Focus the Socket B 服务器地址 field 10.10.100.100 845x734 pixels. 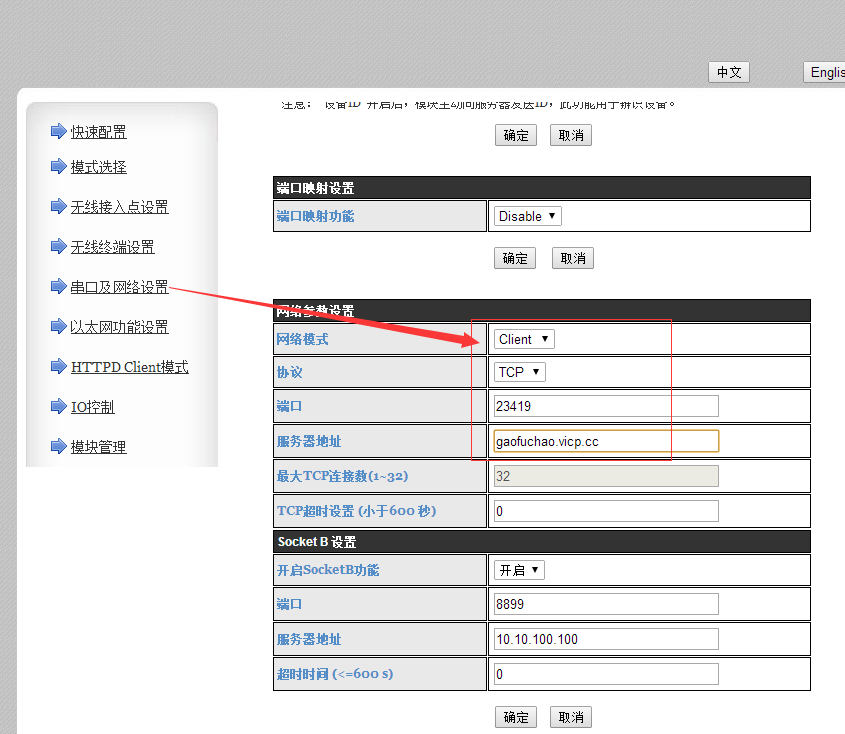606,639
